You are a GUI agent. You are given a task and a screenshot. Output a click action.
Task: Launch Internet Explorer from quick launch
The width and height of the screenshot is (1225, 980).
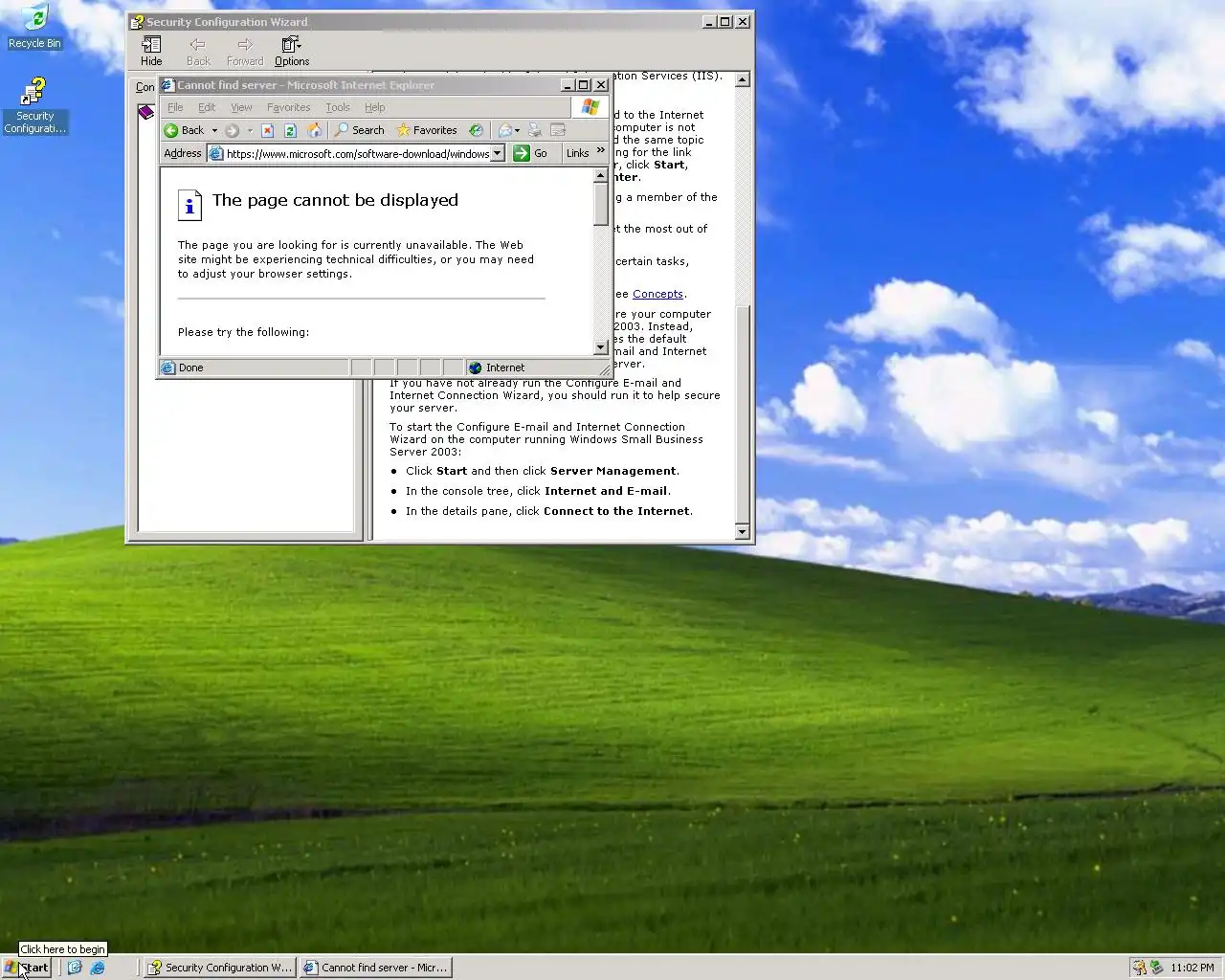tap(97, 968)
